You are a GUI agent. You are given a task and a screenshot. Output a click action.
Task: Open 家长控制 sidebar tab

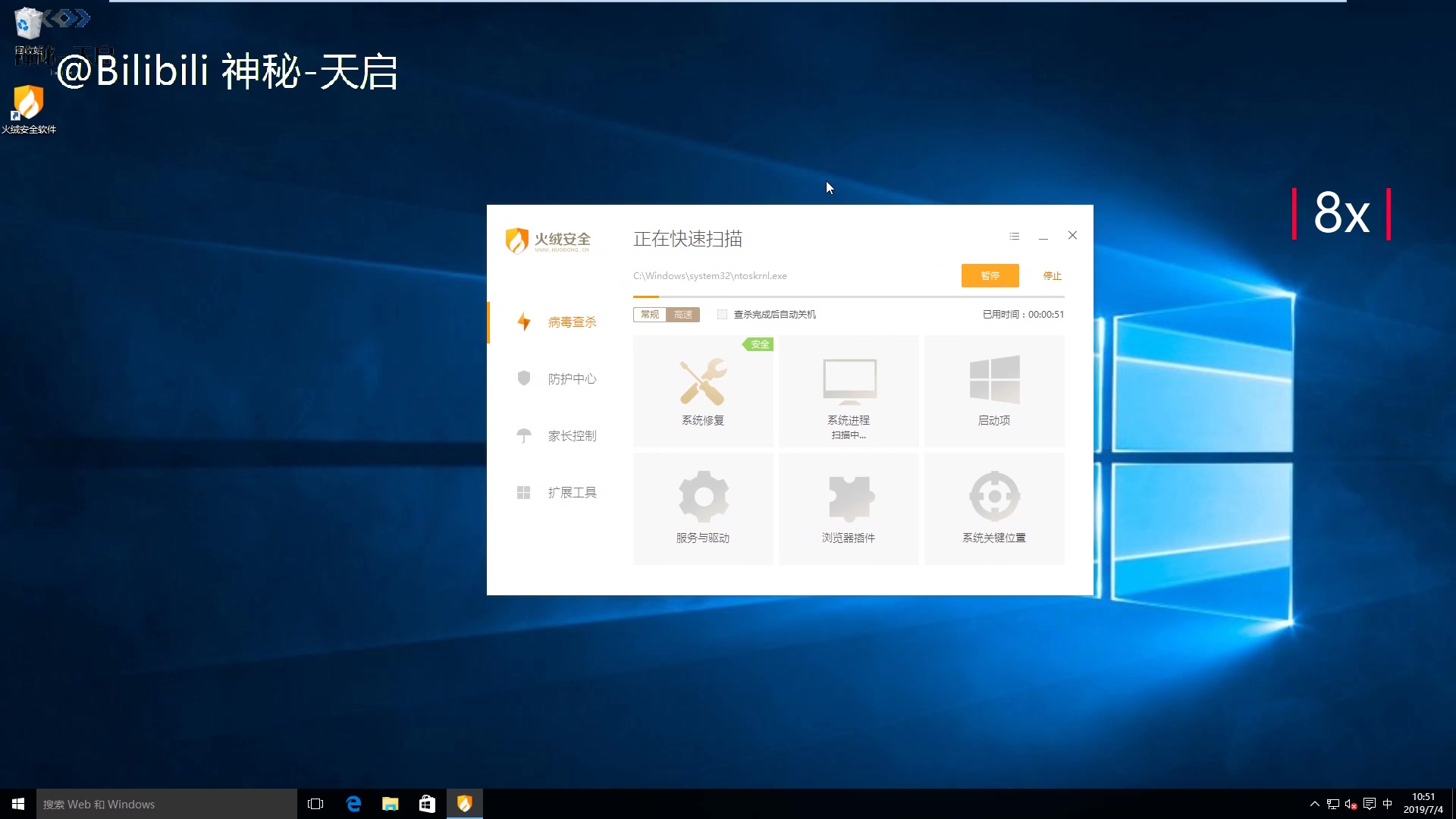[572, 436]
